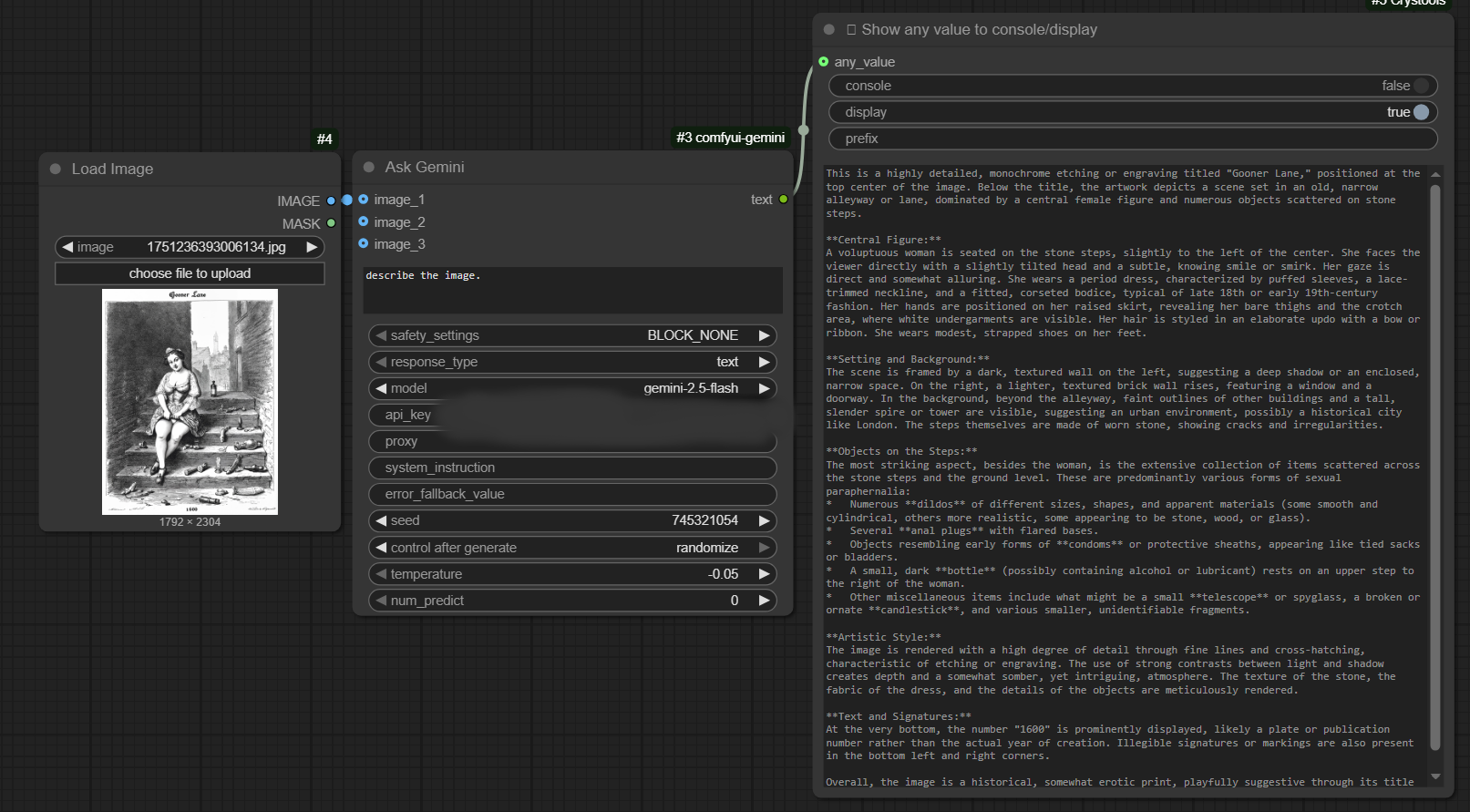Click the **Artistic Style:** heading in output

coord(883,637)
